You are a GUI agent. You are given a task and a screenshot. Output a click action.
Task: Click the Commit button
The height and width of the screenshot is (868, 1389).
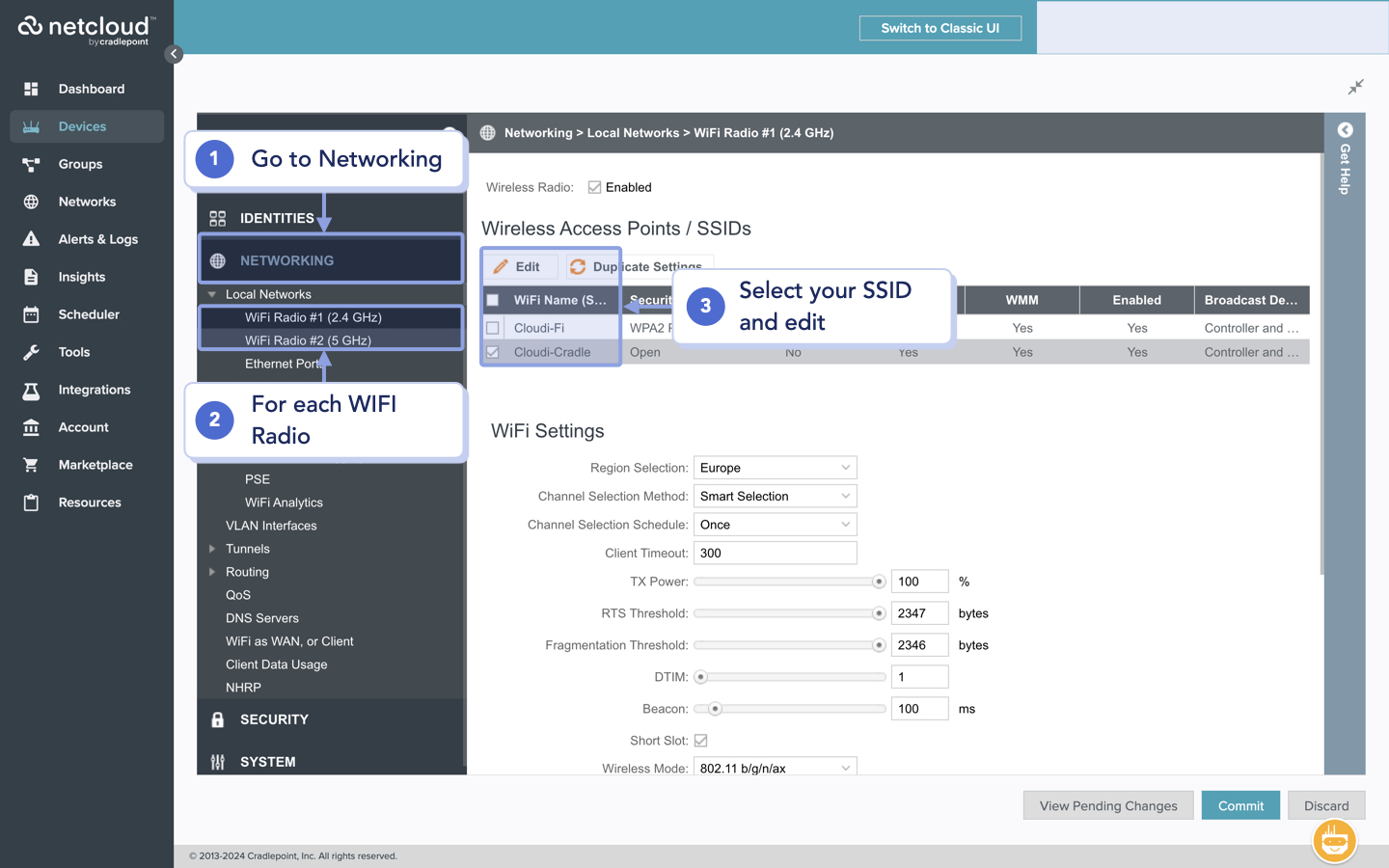pos(1239,805)
